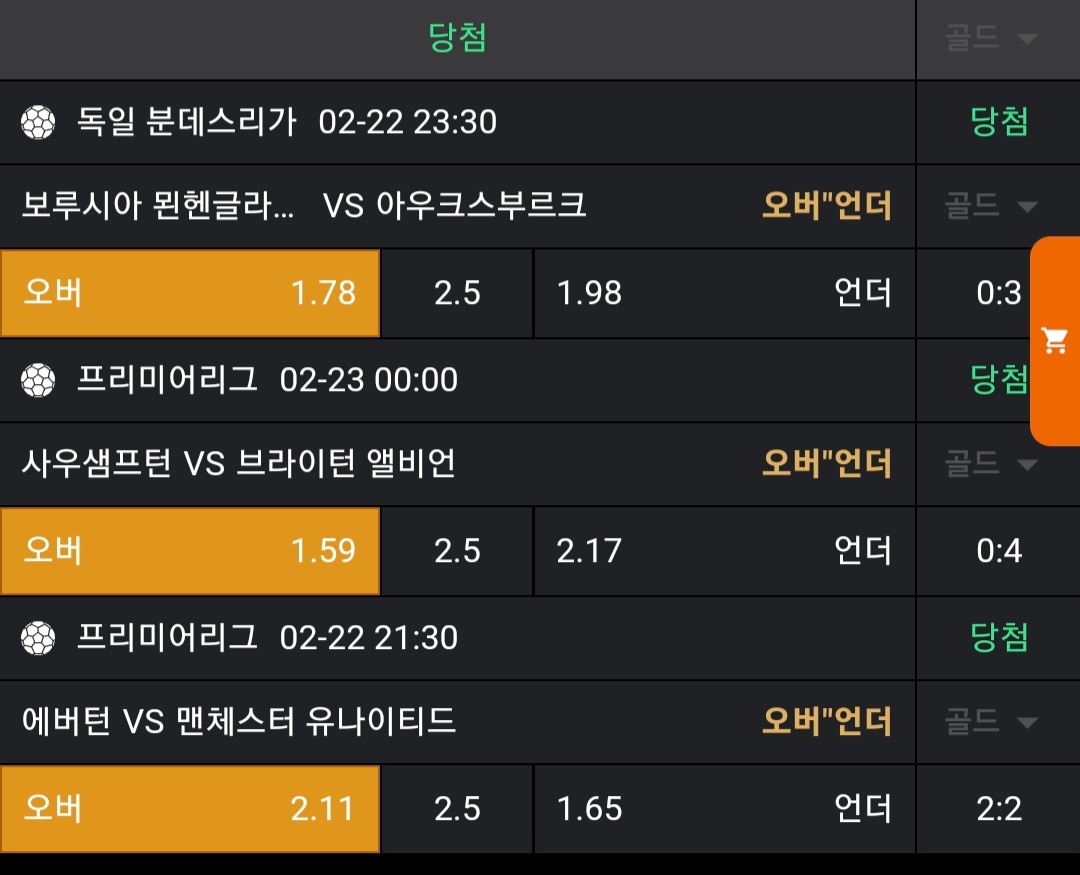Open 골드 dropdown in the 에버턴 row

click(990, 721)
